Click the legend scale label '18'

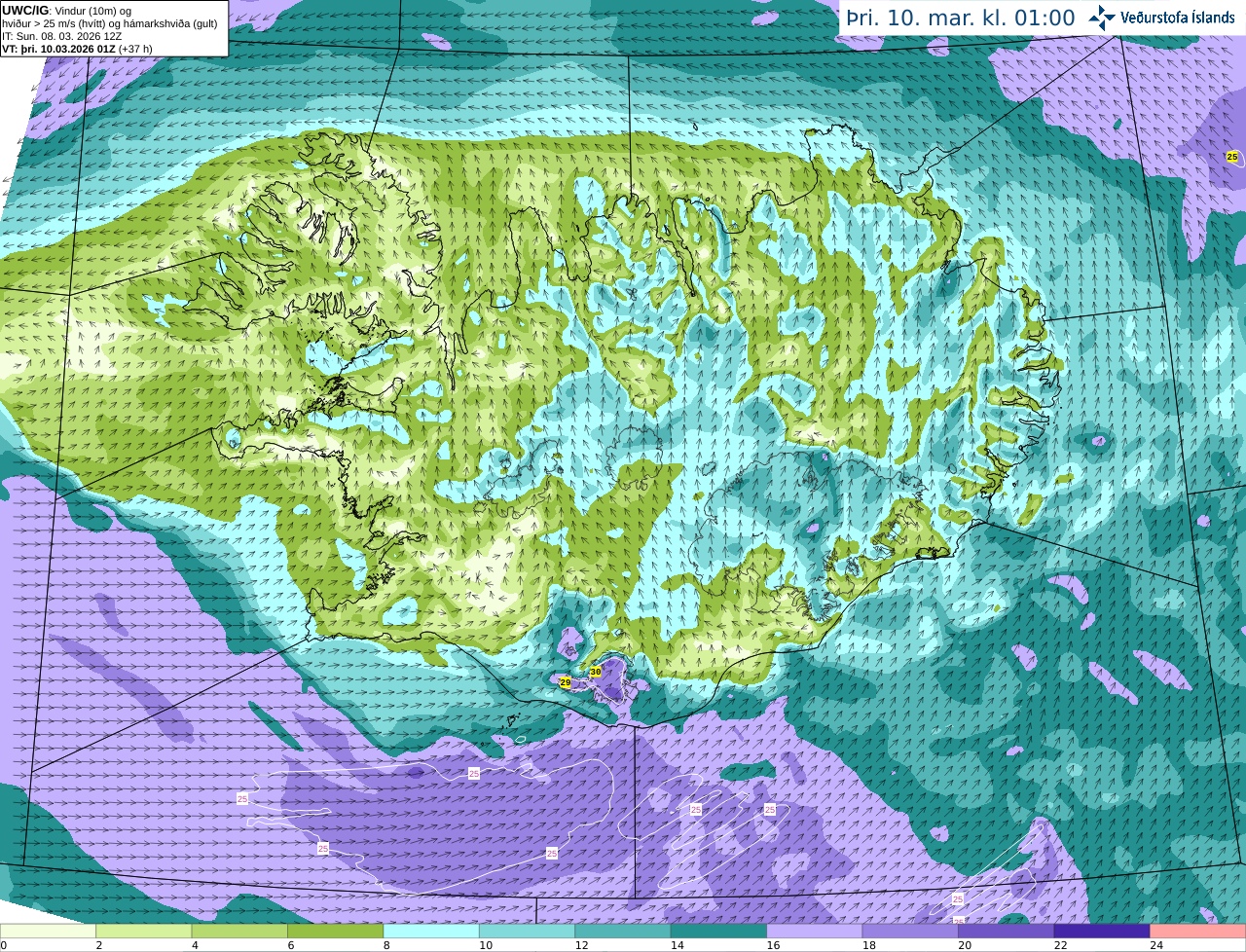[x=869, y=945]
